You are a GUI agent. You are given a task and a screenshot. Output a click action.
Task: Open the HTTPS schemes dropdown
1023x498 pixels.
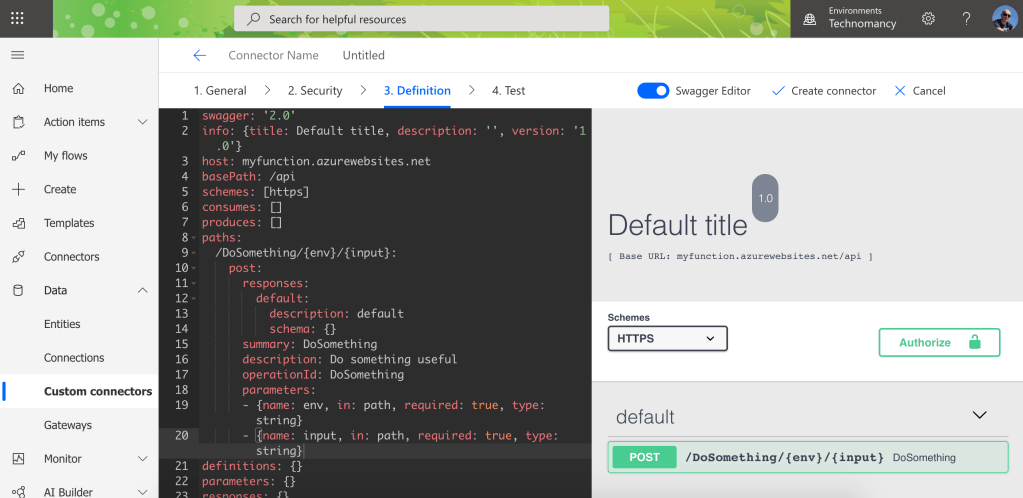(667, 339)
